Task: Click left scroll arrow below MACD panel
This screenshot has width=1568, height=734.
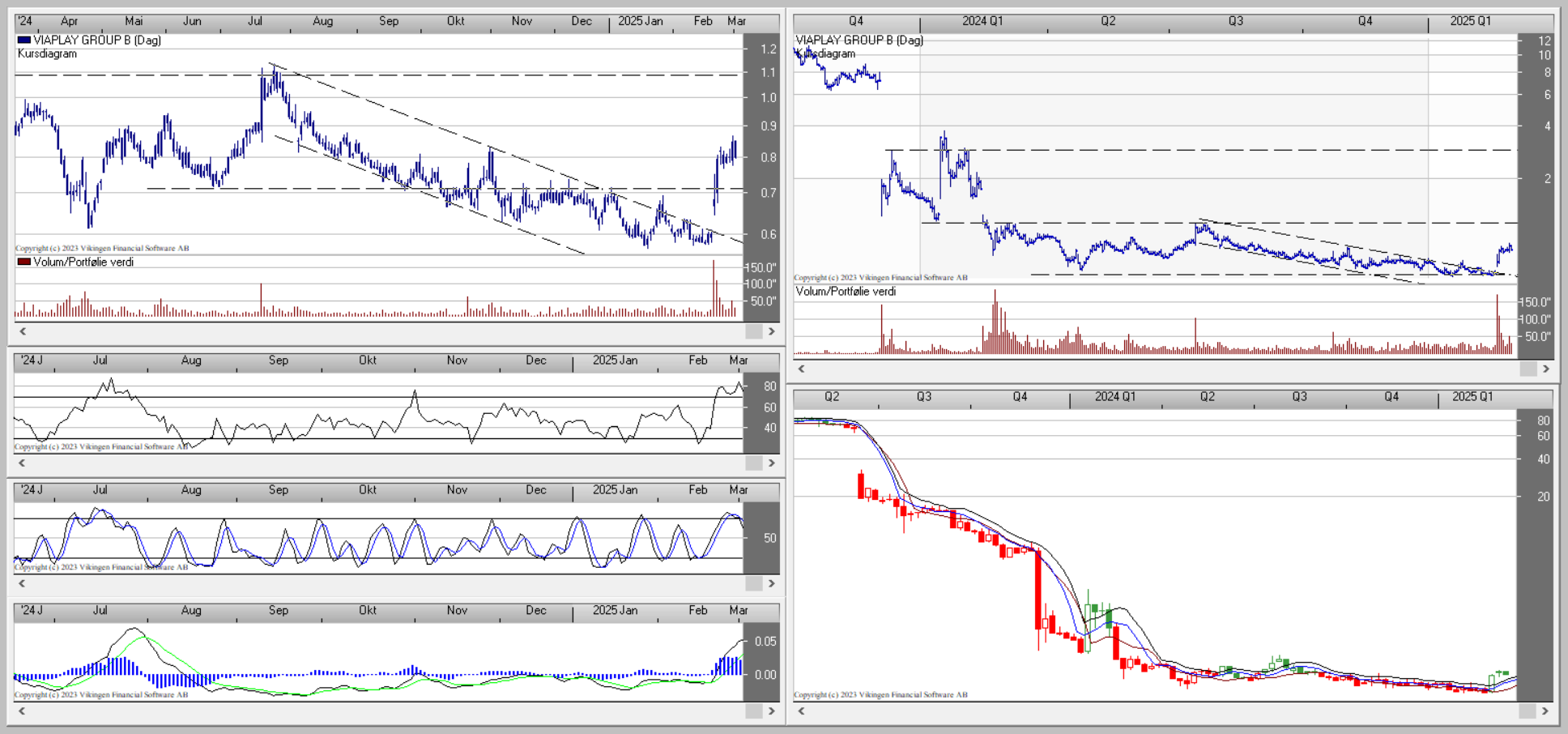Action: coord(23,711)
